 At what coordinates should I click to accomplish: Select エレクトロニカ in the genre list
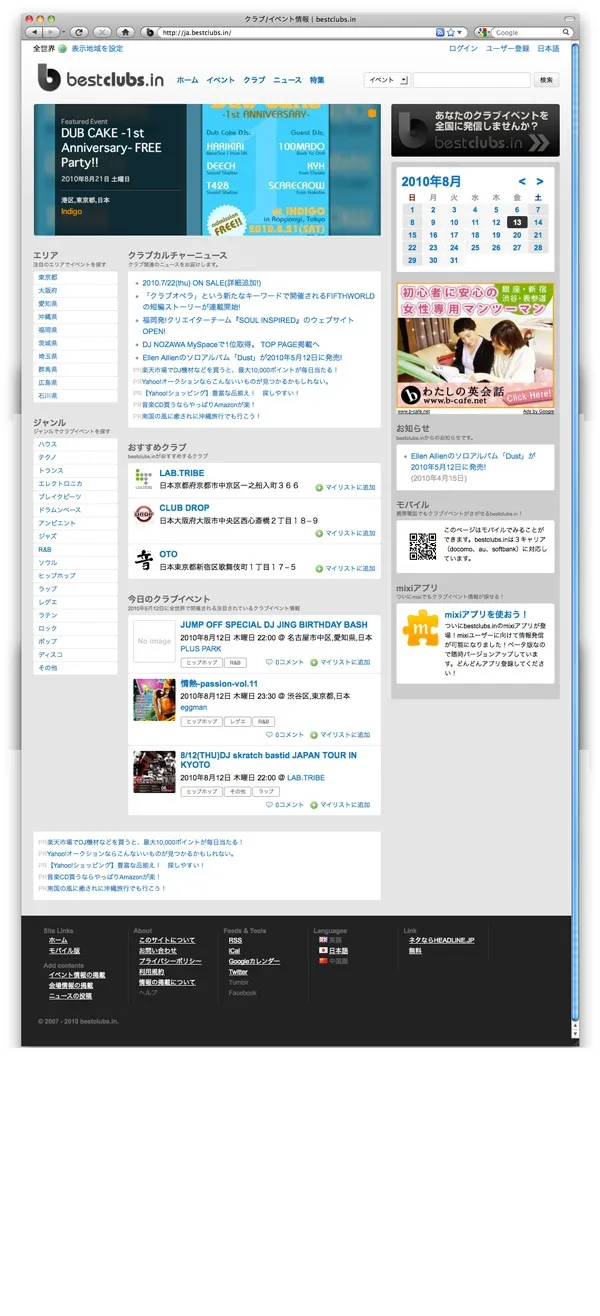60,483
